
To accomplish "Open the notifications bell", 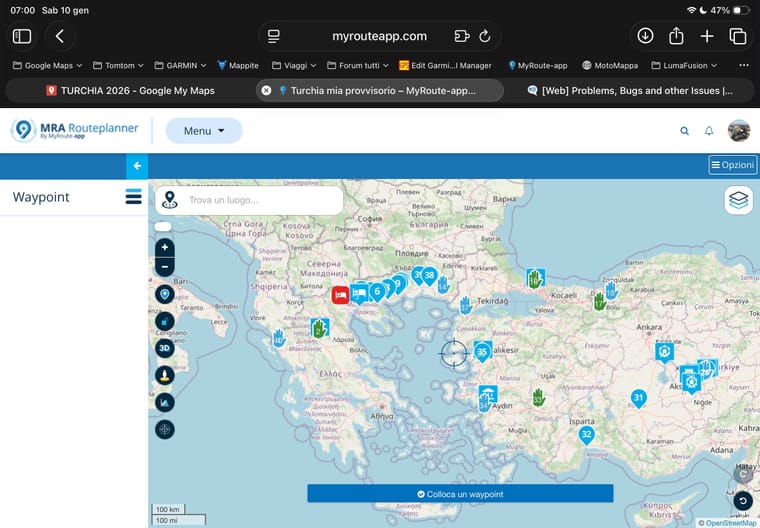I will [x=709, y=131].
